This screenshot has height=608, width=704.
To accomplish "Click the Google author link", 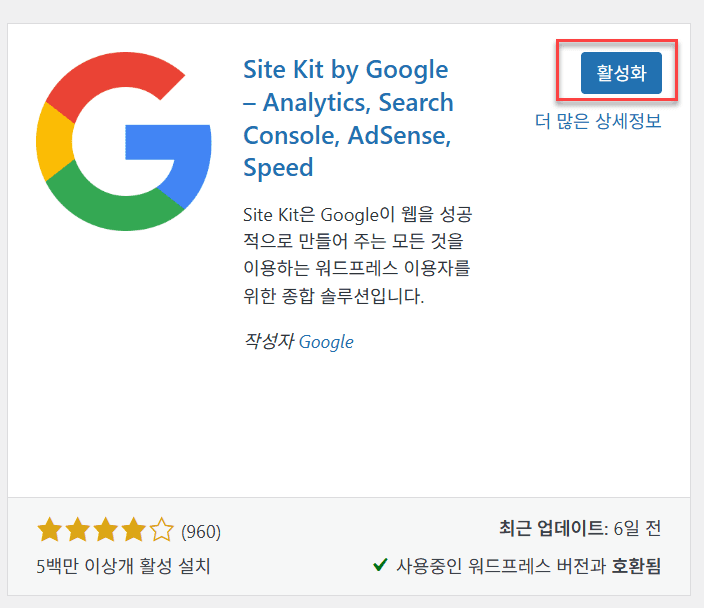I will tap(326, 342).
